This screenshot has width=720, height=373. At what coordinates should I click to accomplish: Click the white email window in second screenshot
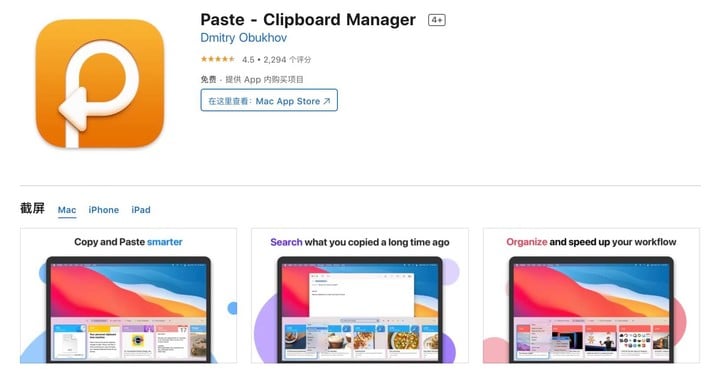click(362, 294)
